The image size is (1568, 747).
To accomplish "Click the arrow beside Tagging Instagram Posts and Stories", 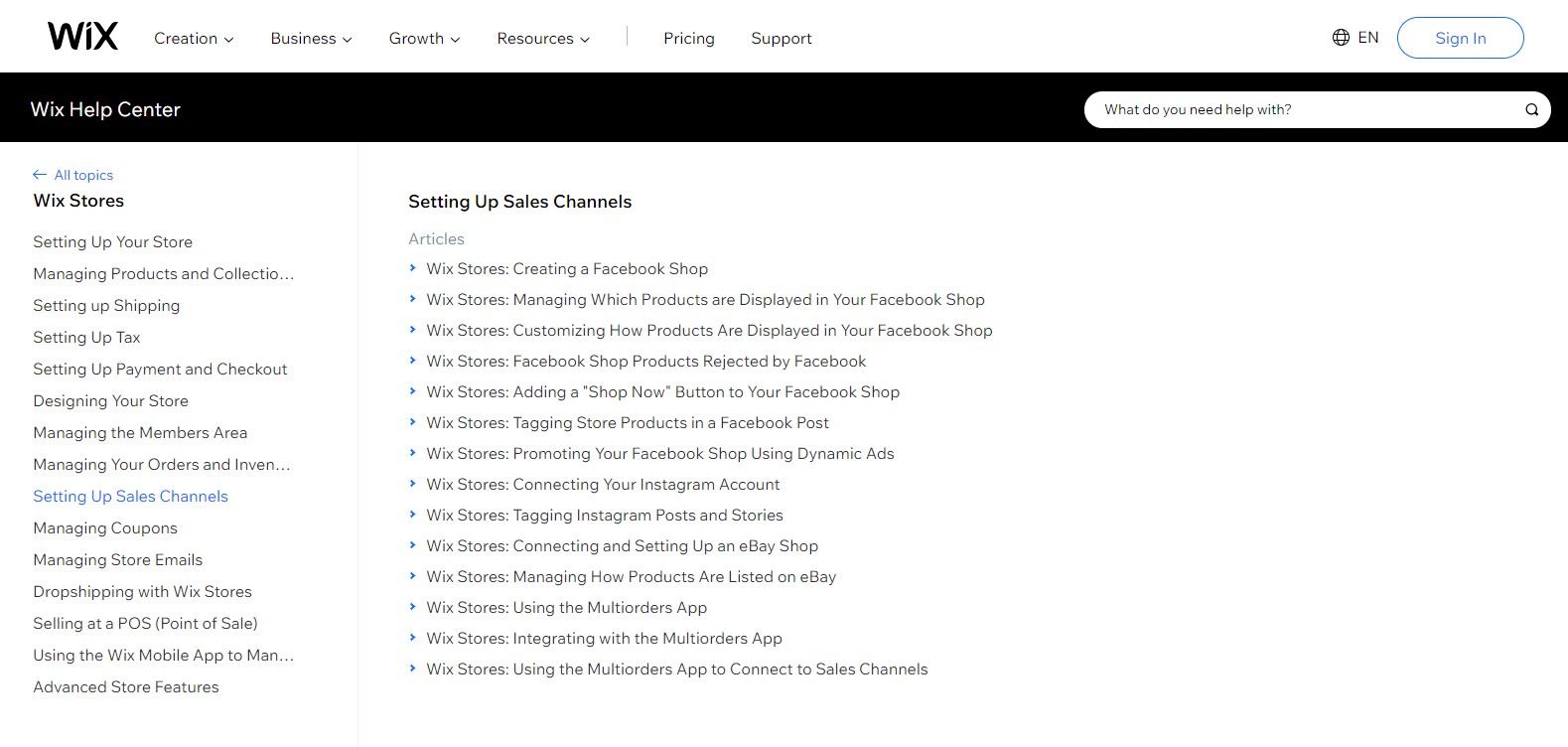I will 413,515.
